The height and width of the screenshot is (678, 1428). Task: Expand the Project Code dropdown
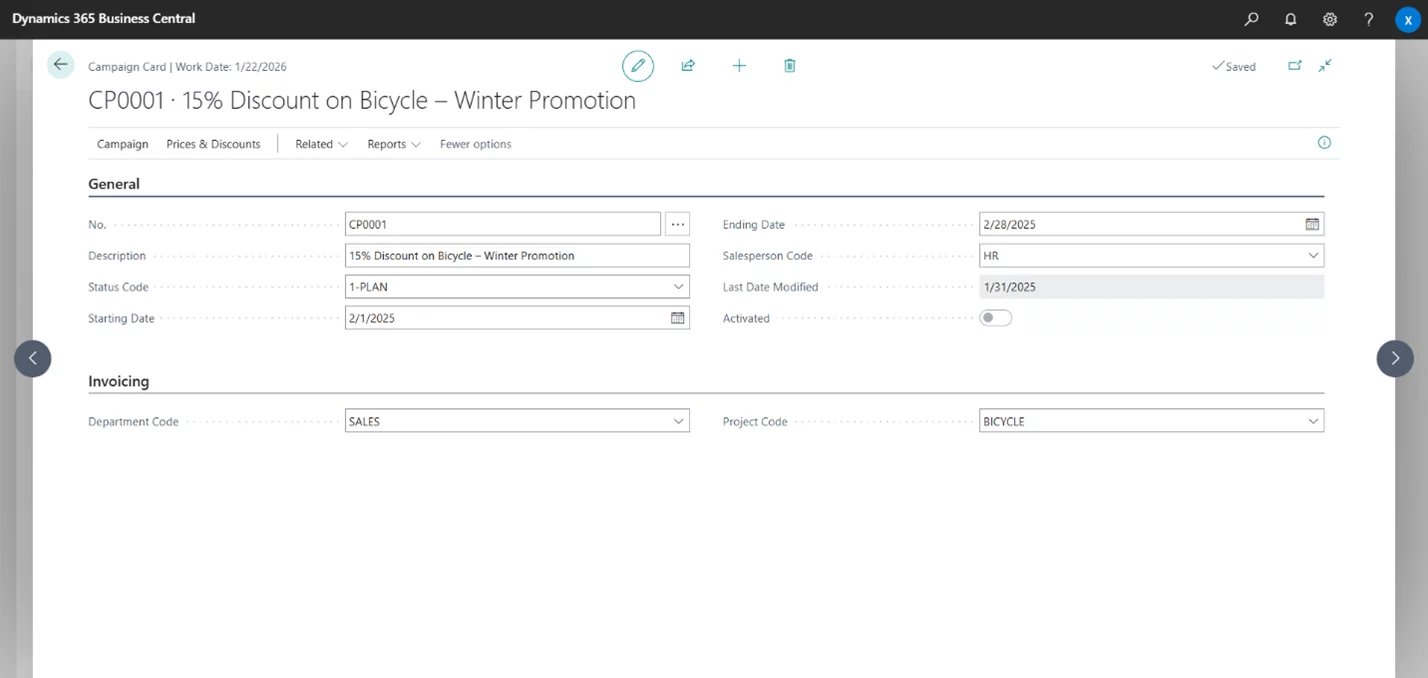click(1313, 422)
